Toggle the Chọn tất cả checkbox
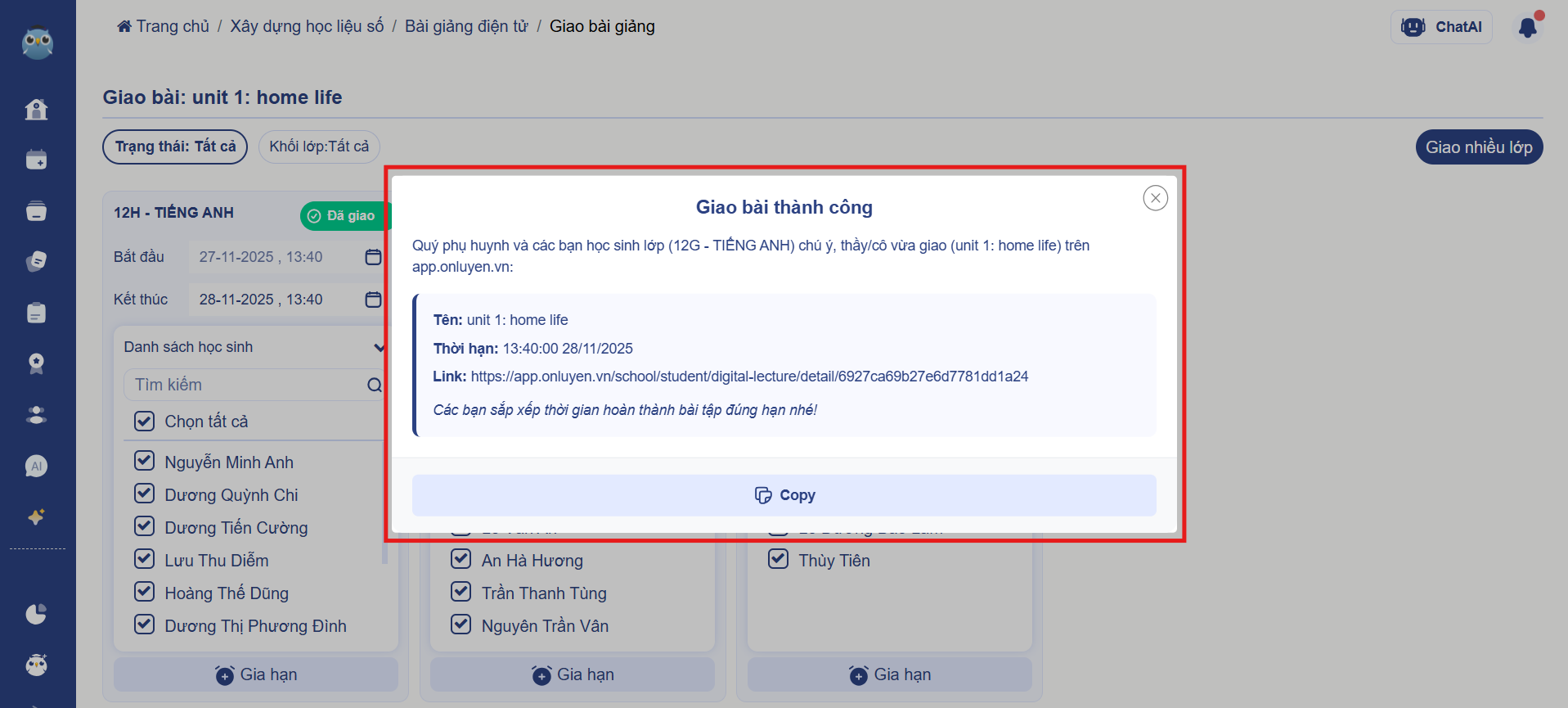1568x708 pixels. click(145, 422)
